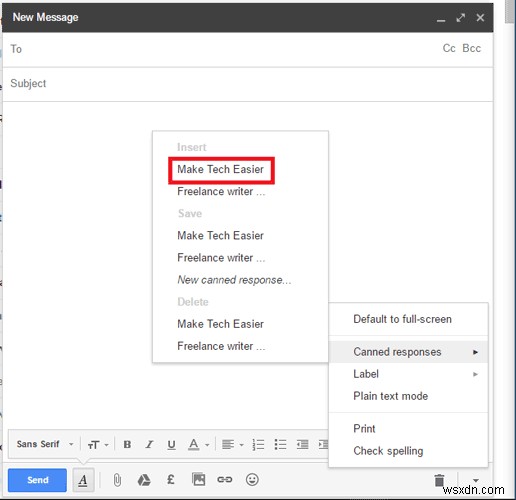This screenshot has height=500, width=516.
Task: Create a bulleted list
Action: [x=280, y=444]
